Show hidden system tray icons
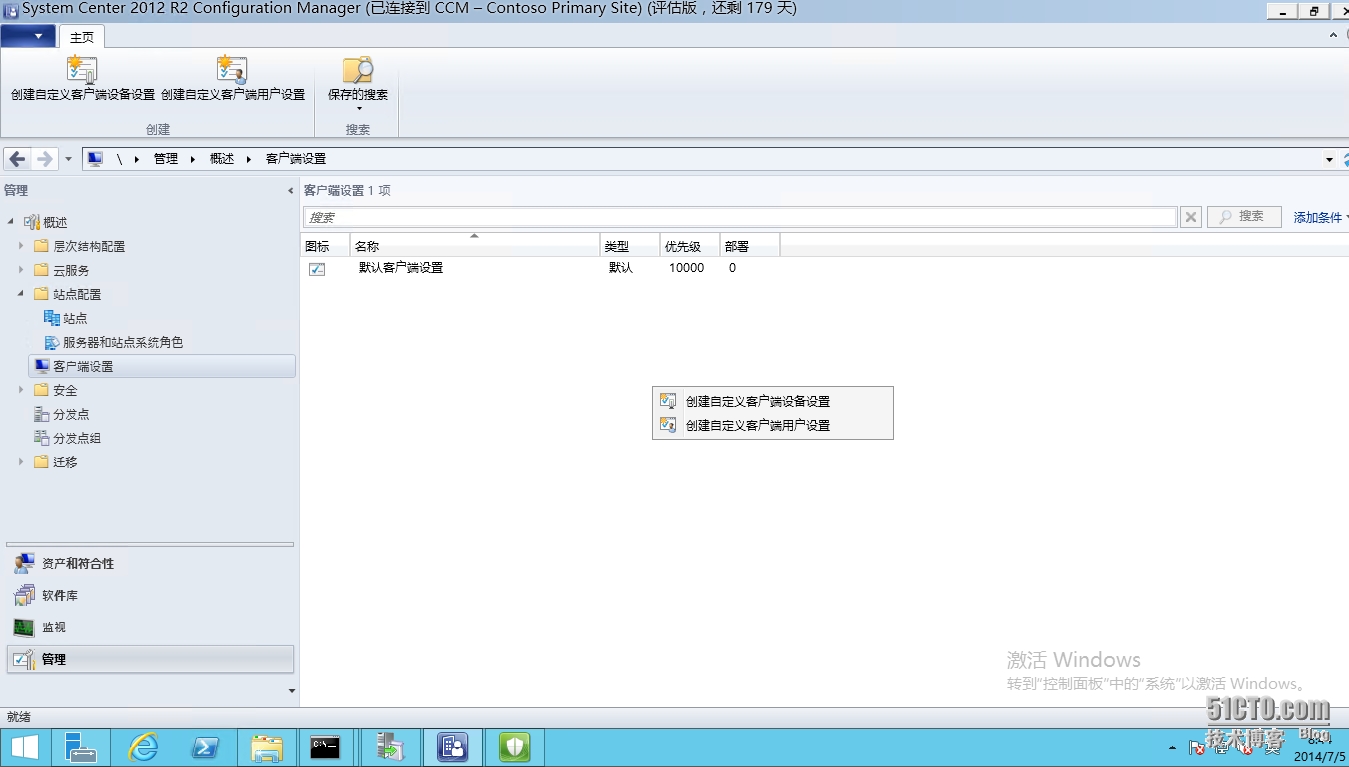 coord(1172,748)
